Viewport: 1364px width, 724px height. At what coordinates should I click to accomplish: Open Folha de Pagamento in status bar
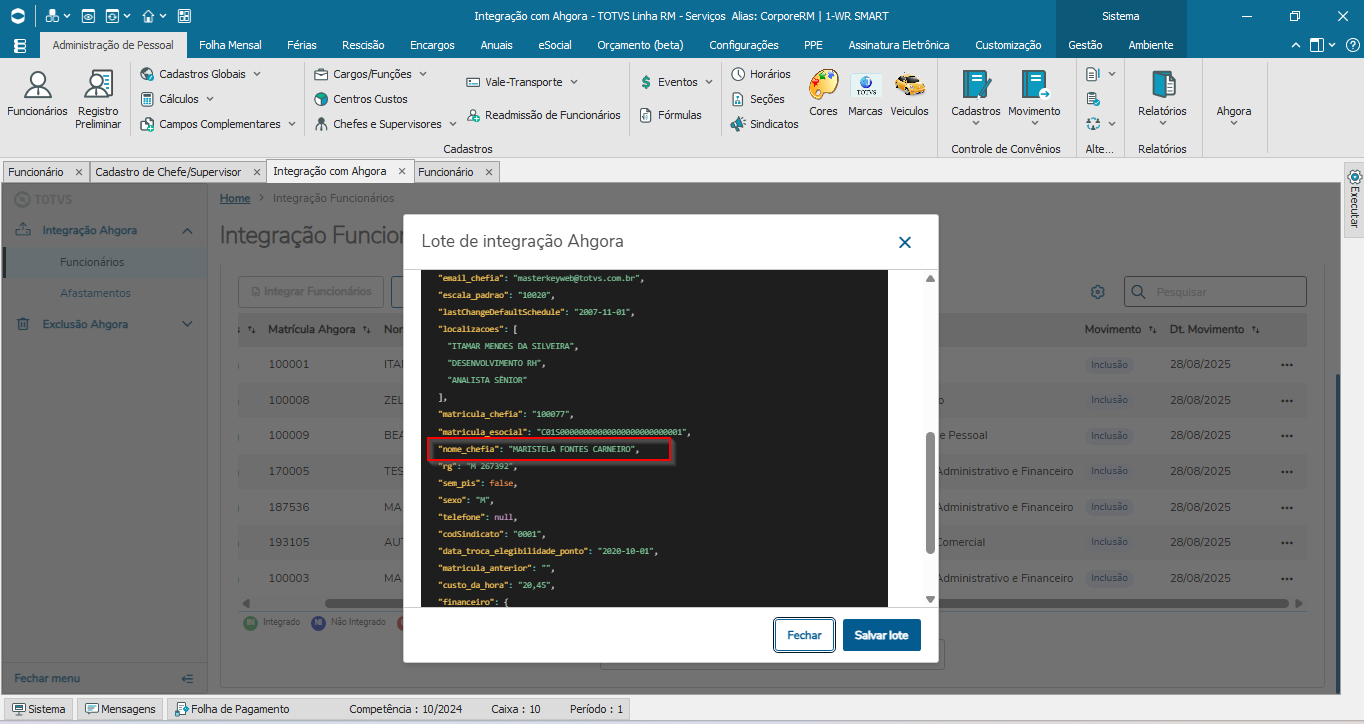click(232, 709)
